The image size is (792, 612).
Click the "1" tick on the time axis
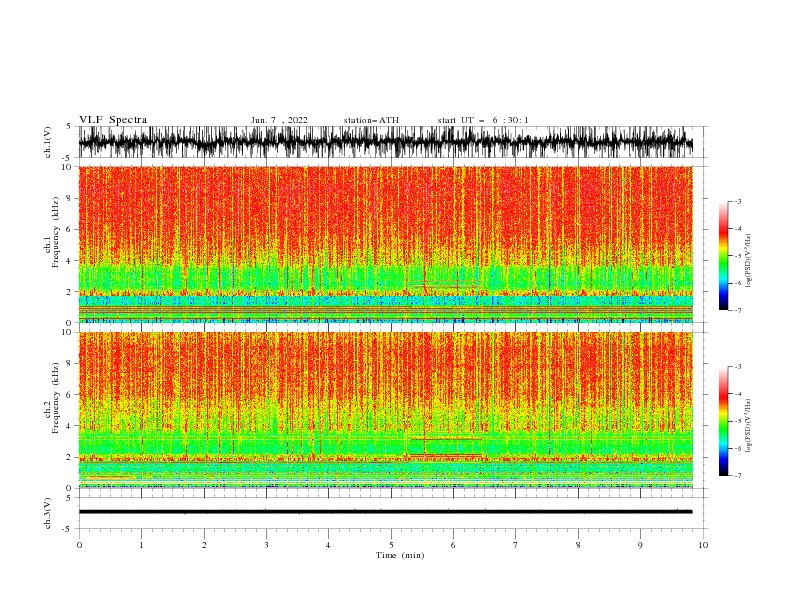[141, 545]
